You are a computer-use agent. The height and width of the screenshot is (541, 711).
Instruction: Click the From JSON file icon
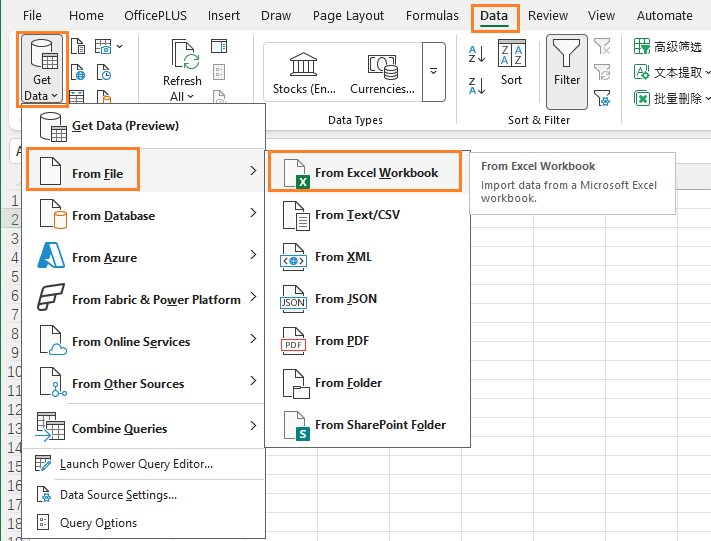tap(294, 300)
